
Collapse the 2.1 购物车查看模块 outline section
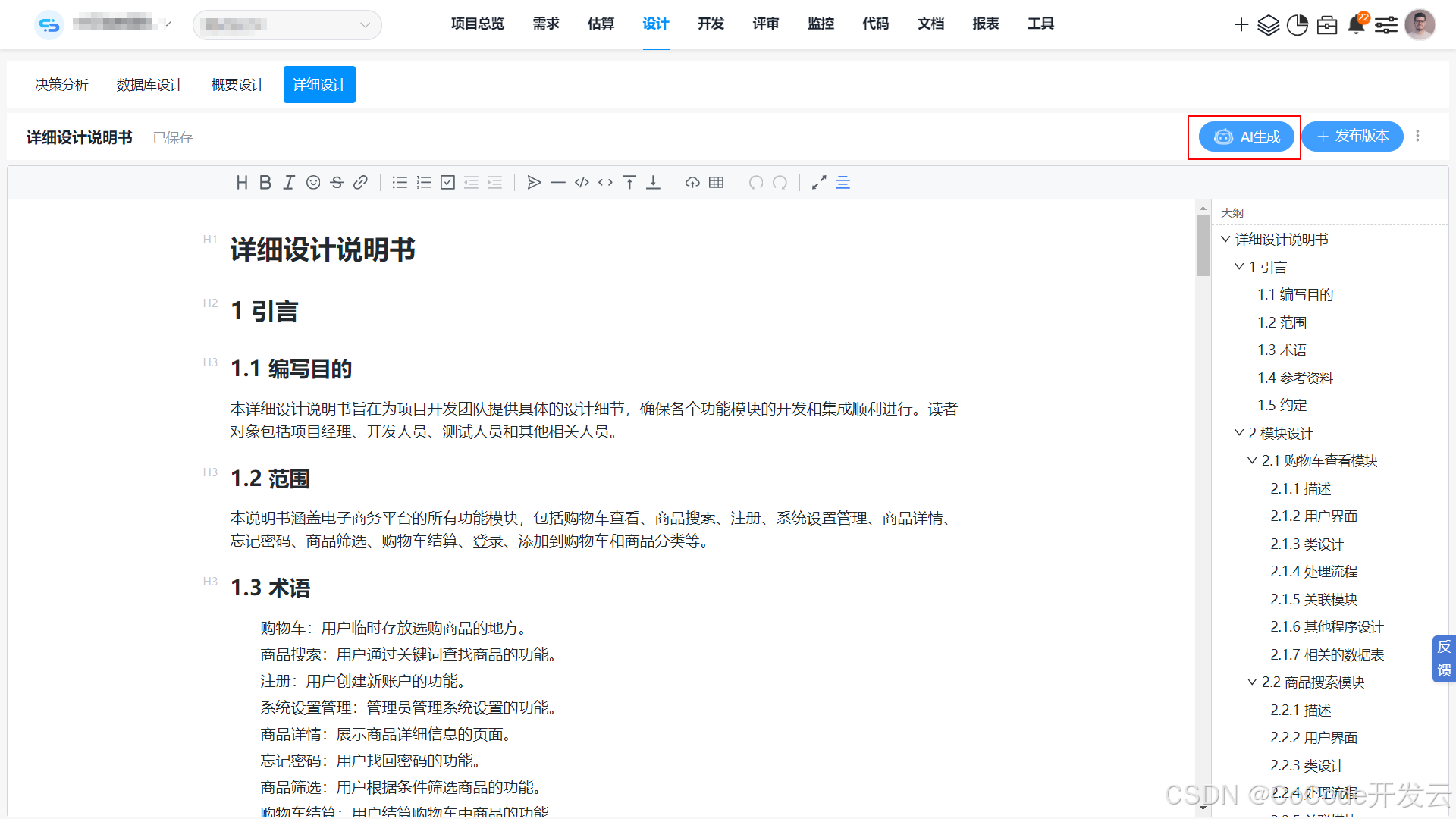(1253, 460)
